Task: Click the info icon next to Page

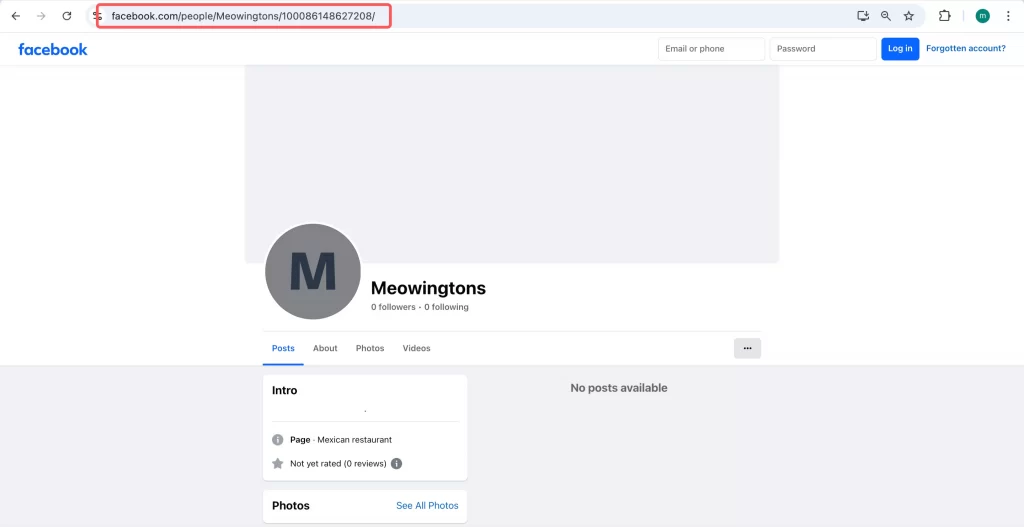Action: pyautogui.click(x=278, y=439)
